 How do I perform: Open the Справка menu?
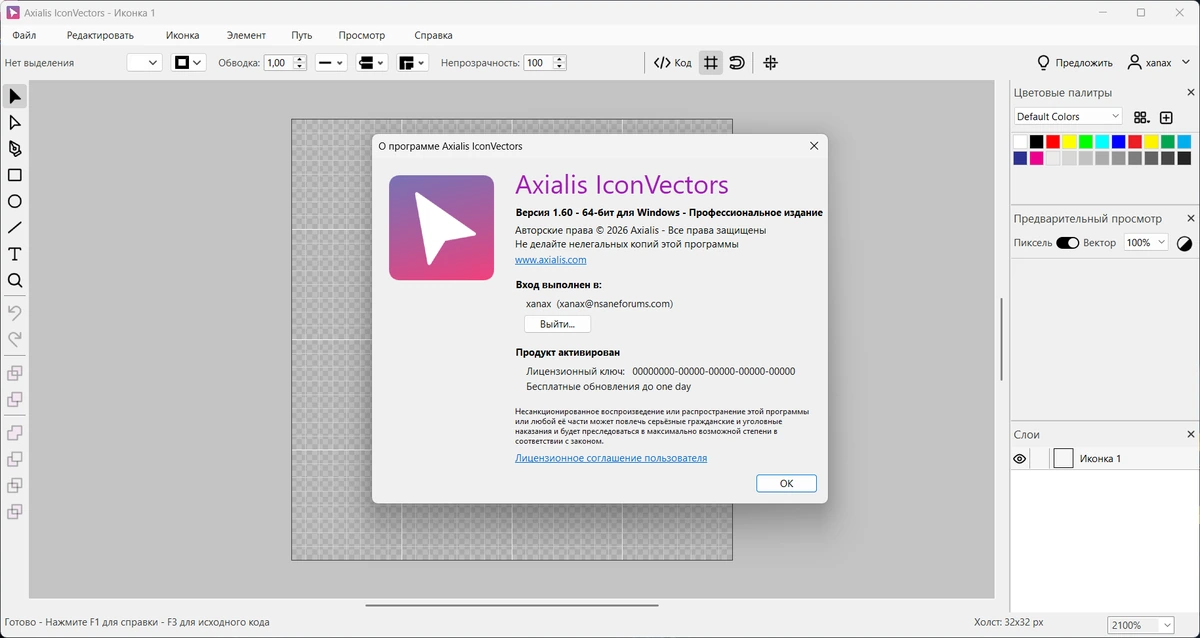[x=433, y=35]
